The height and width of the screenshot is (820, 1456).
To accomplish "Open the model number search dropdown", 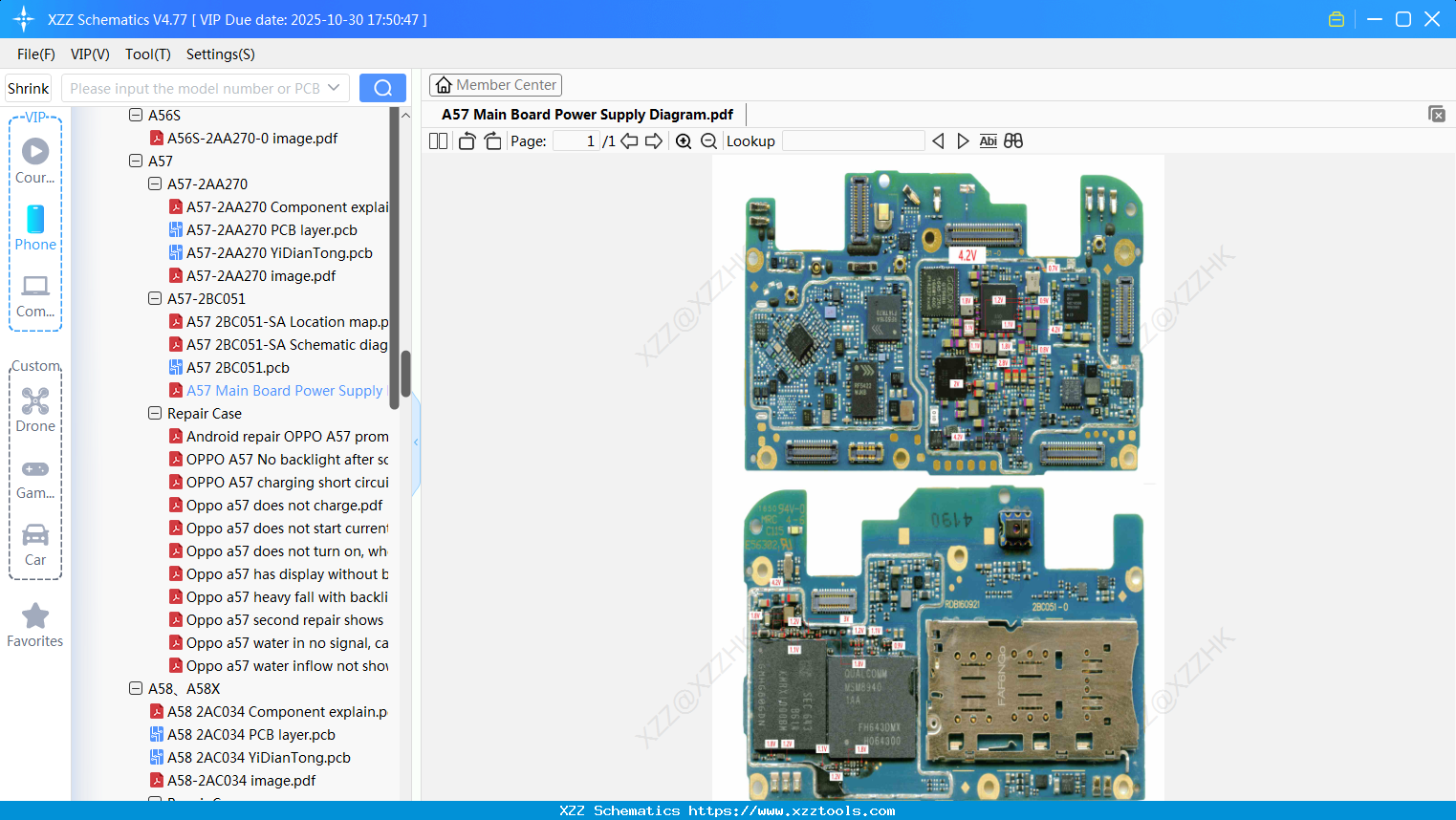I will (332, 87).
